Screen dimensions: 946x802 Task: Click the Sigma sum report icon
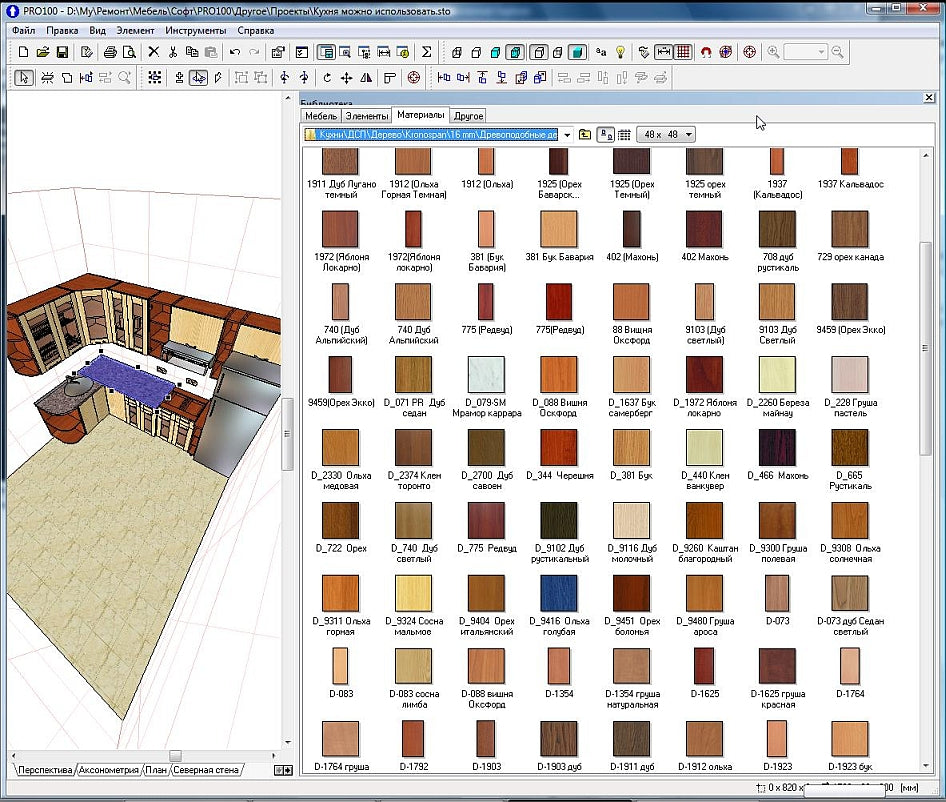pyautogui.click(x=426, y=53)
